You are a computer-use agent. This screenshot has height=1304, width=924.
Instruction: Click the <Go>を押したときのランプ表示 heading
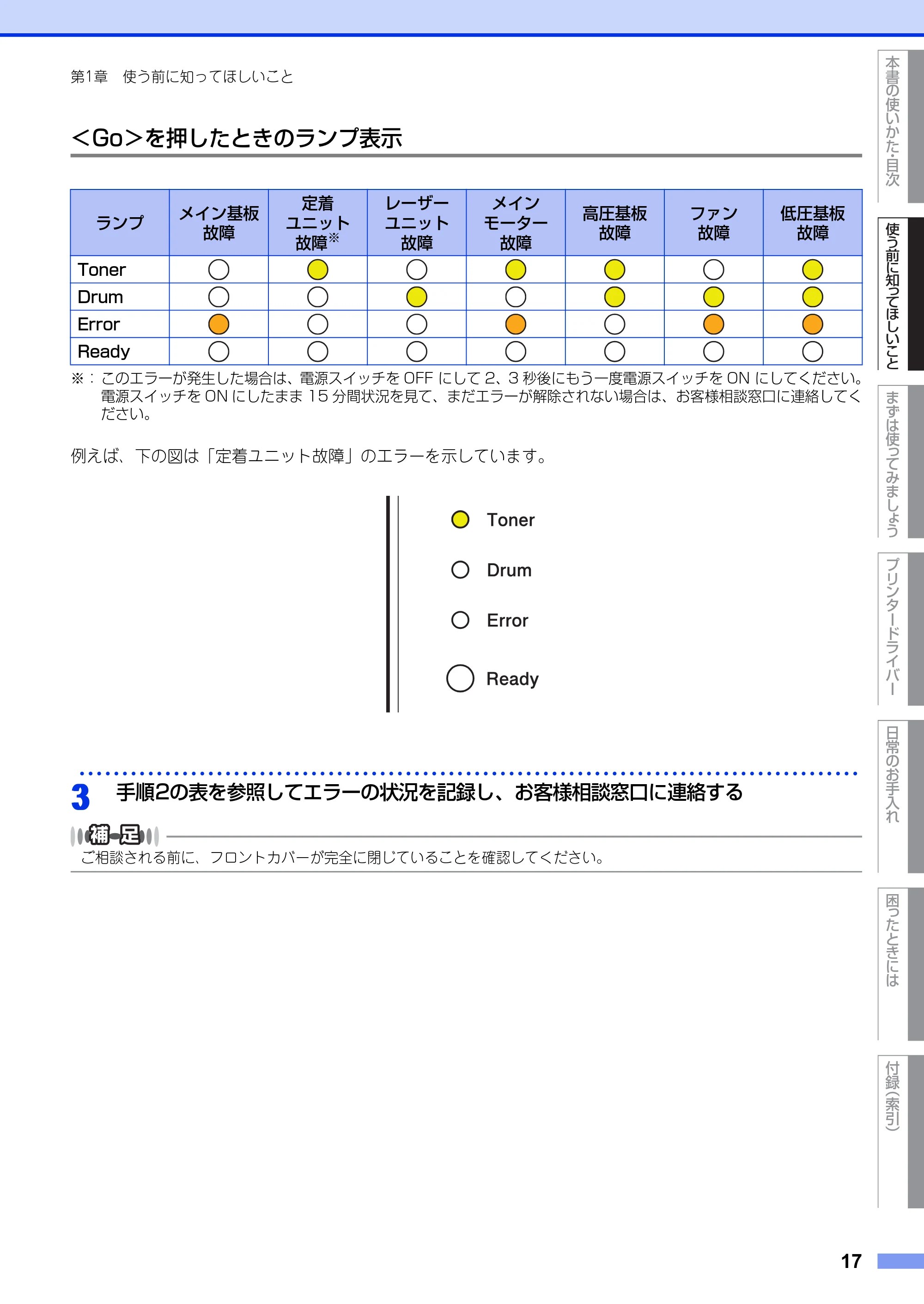[x=237, y=138]
